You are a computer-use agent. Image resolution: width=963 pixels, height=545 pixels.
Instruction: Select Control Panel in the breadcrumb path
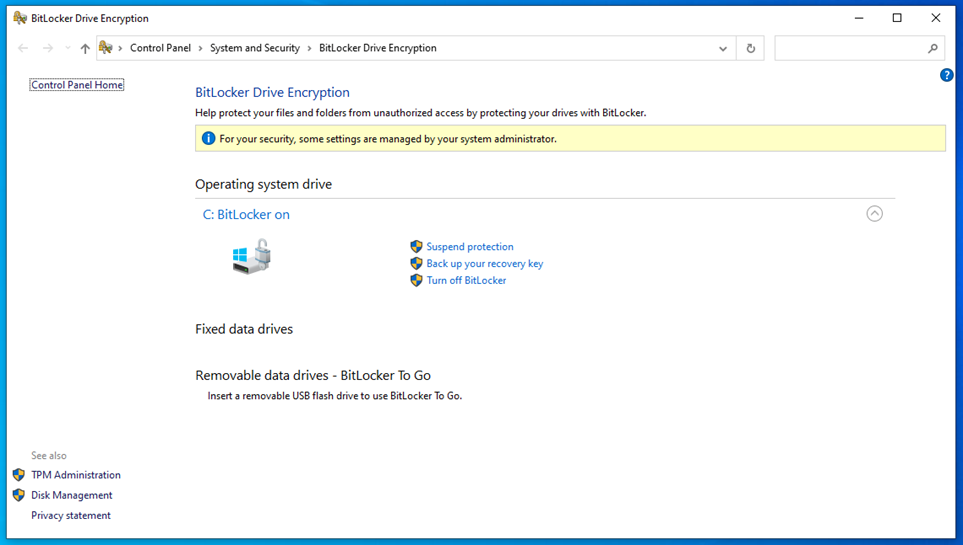tap(160, 48)
